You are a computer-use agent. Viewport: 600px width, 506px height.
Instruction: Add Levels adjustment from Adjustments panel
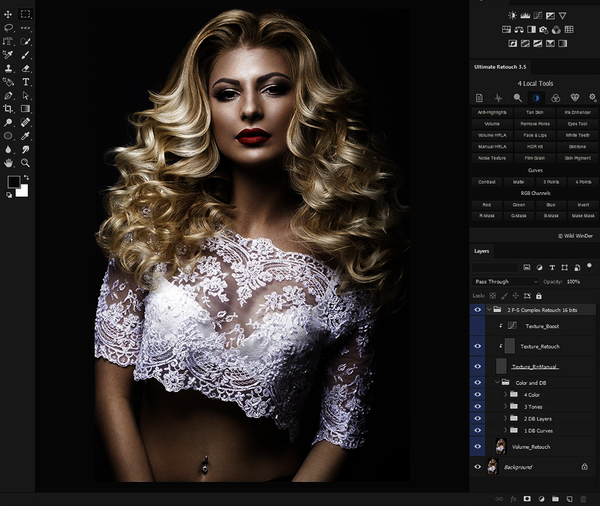525,16
